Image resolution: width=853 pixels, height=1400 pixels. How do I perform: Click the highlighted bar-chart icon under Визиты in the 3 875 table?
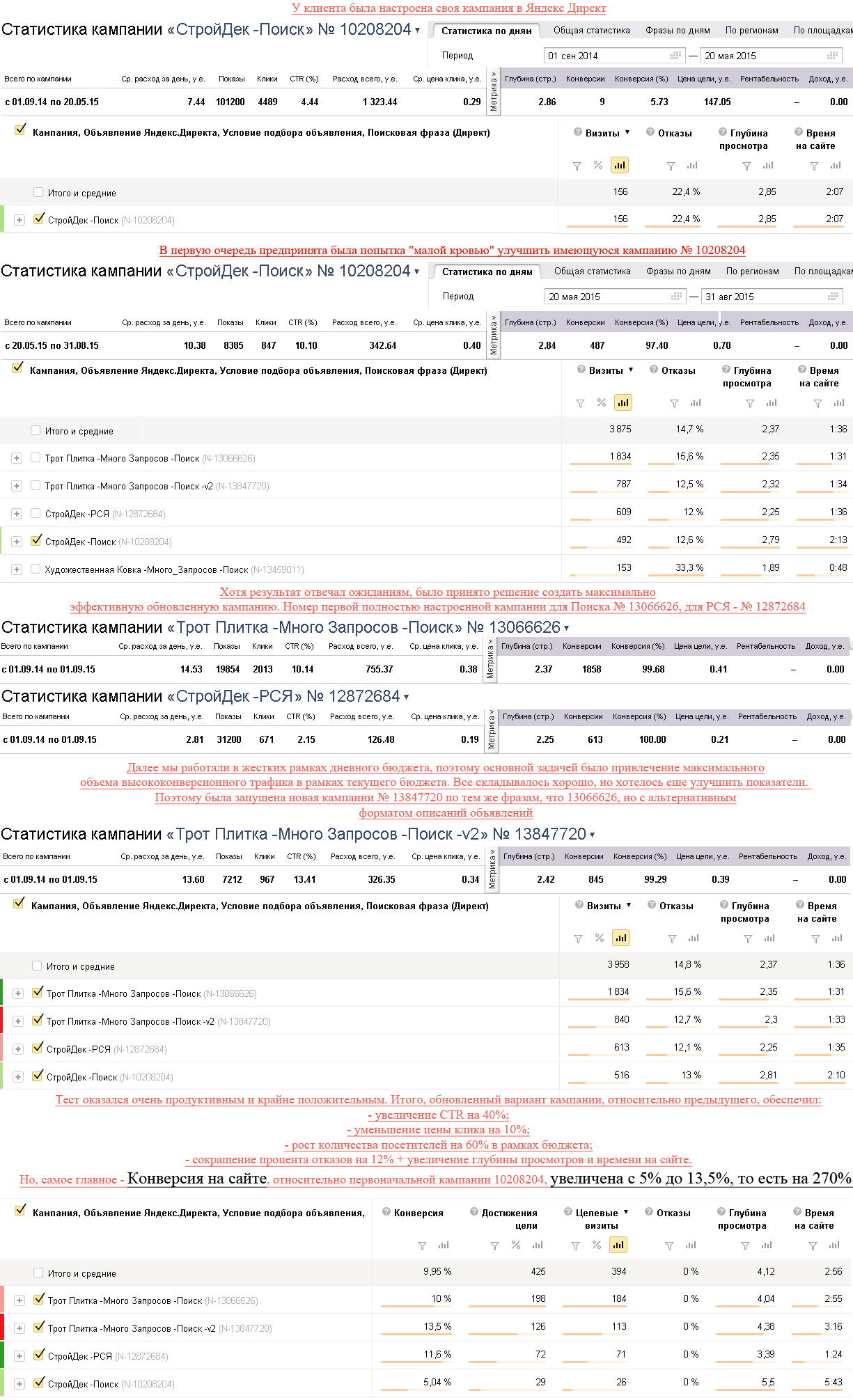point(623,402)
